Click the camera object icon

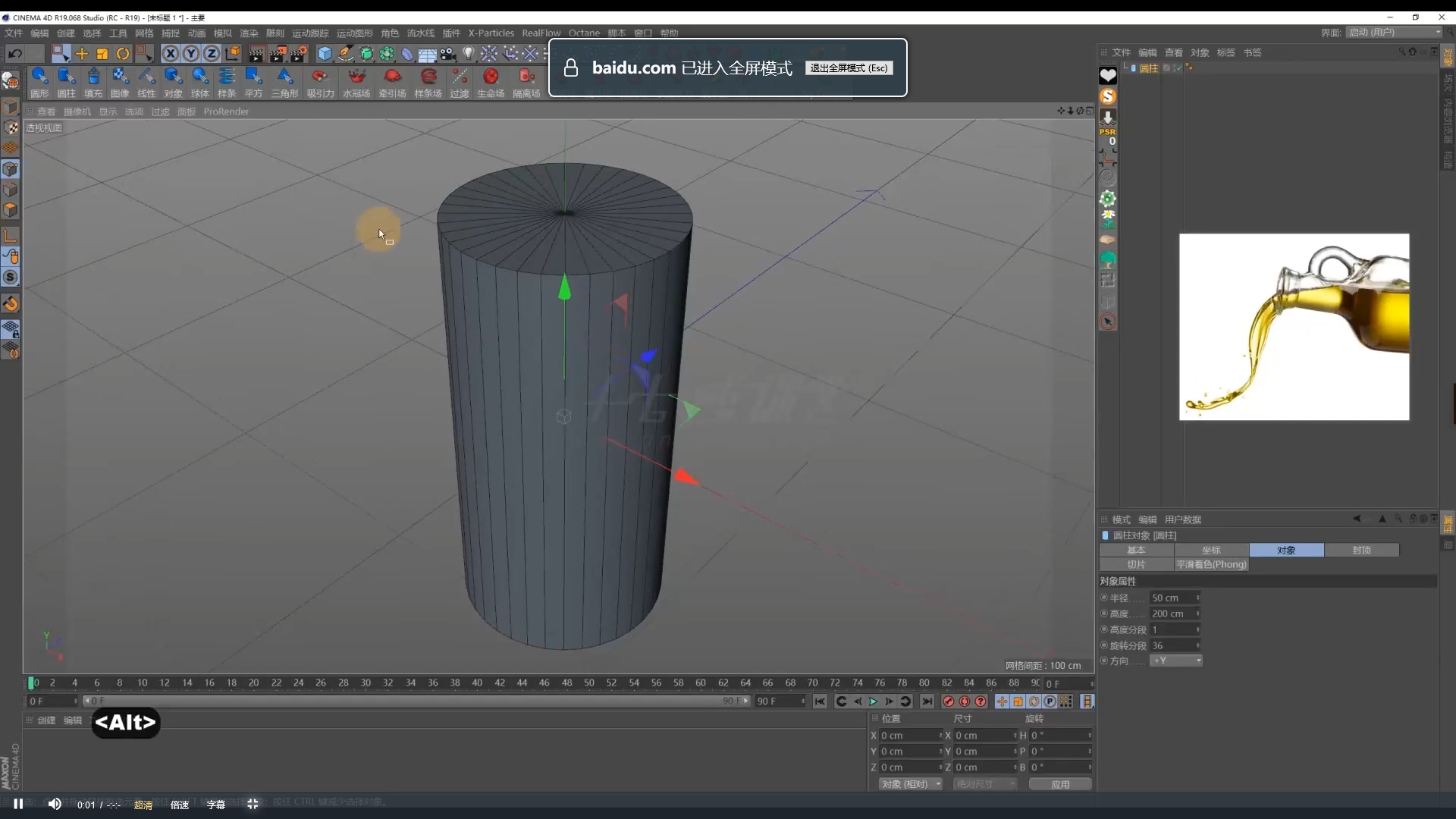pyautogui.click(x=448, y=54)
